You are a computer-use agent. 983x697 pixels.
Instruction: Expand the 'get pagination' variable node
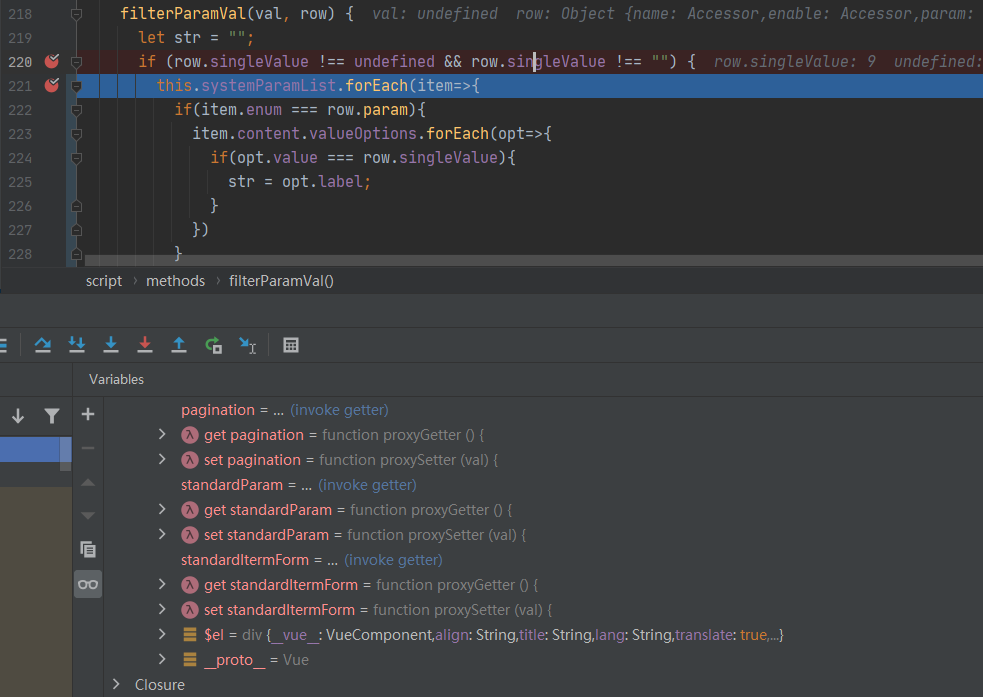(163, 435)
